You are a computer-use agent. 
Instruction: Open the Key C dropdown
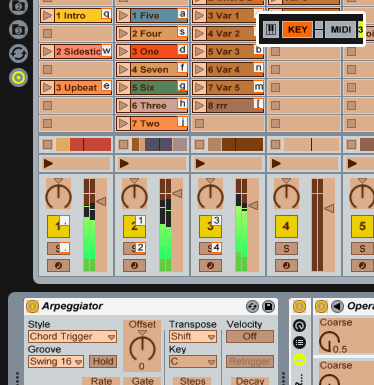[193, 362]
